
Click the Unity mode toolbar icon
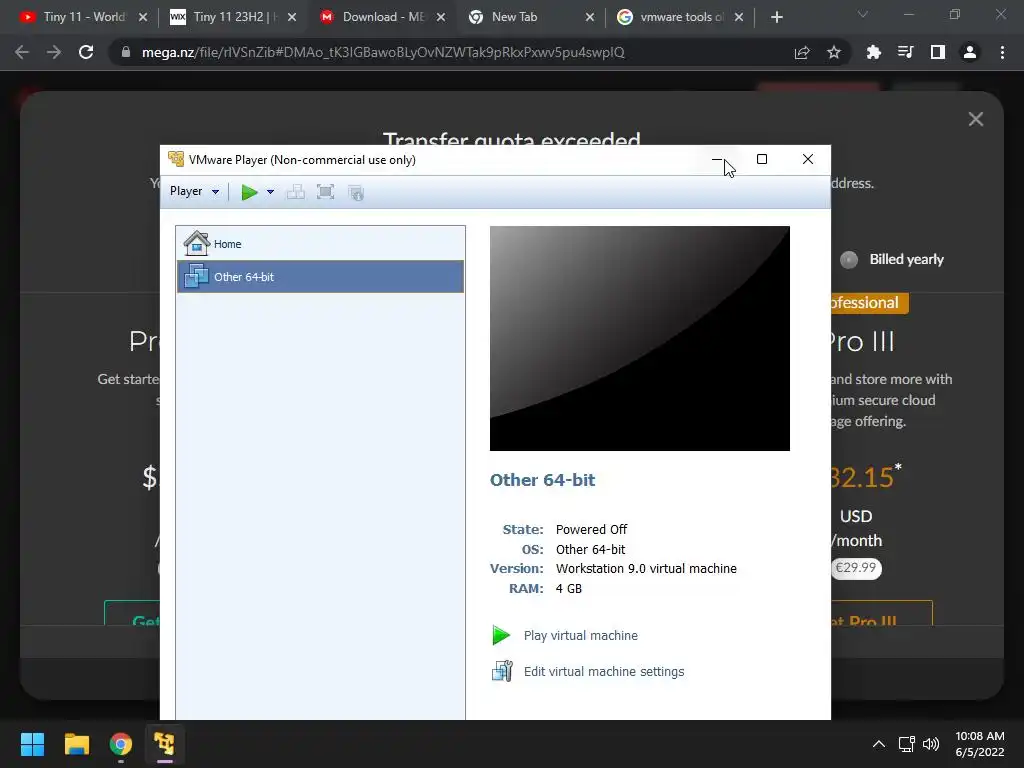pos(356,193)
